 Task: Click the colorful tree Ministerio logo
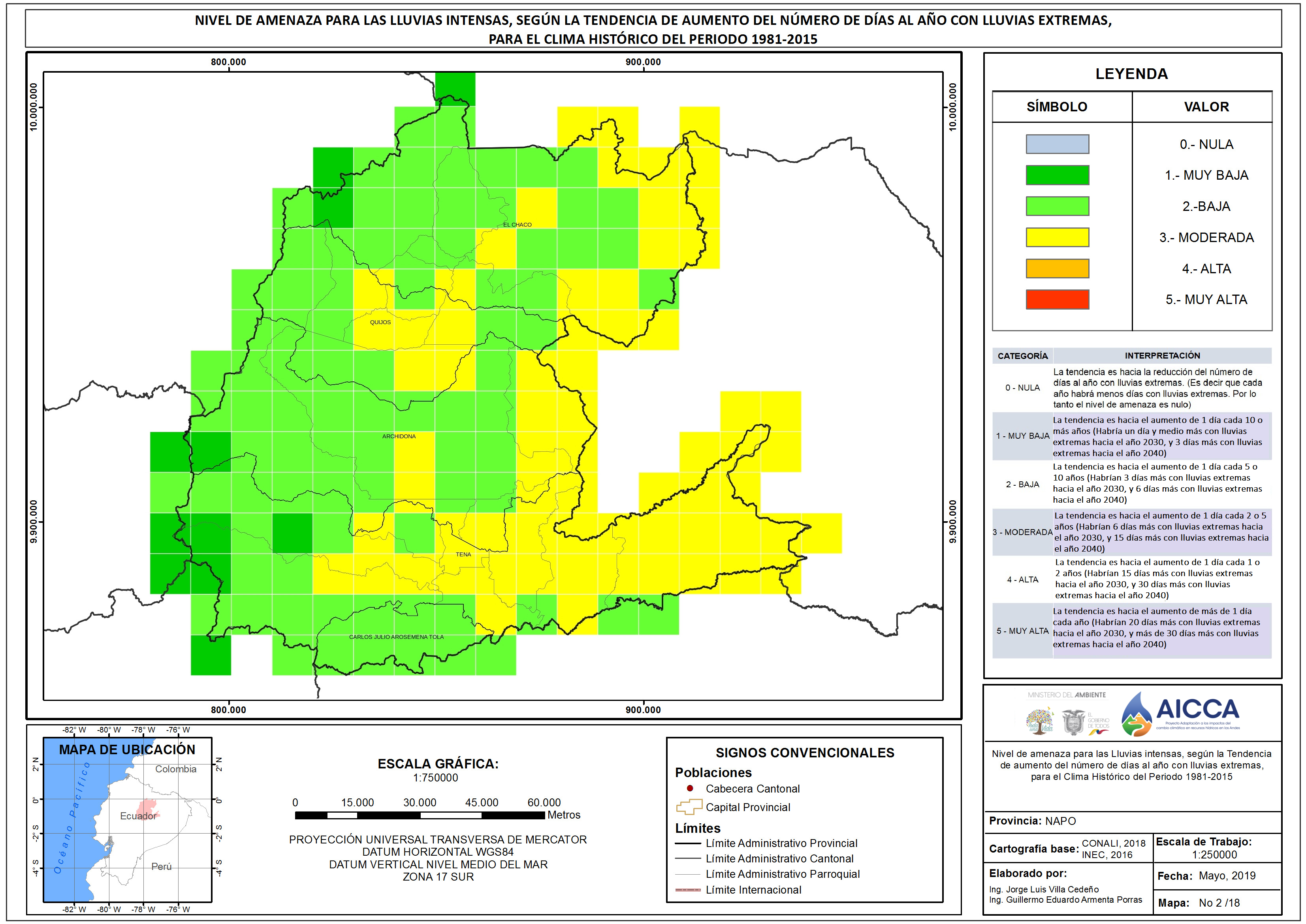tap(1039, 721)
